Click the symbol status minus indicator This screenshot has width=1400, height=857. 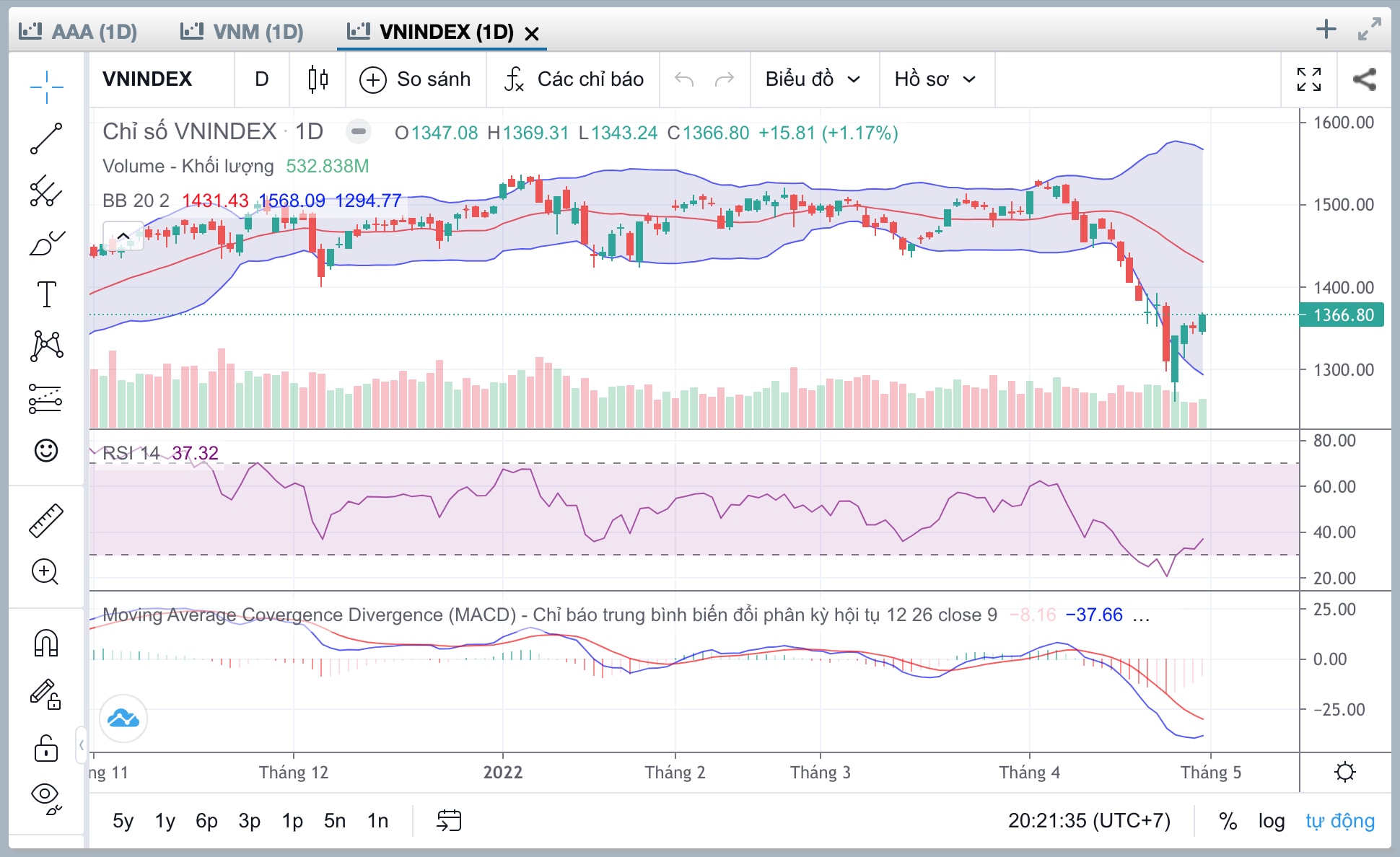click(x=359, y=132)
